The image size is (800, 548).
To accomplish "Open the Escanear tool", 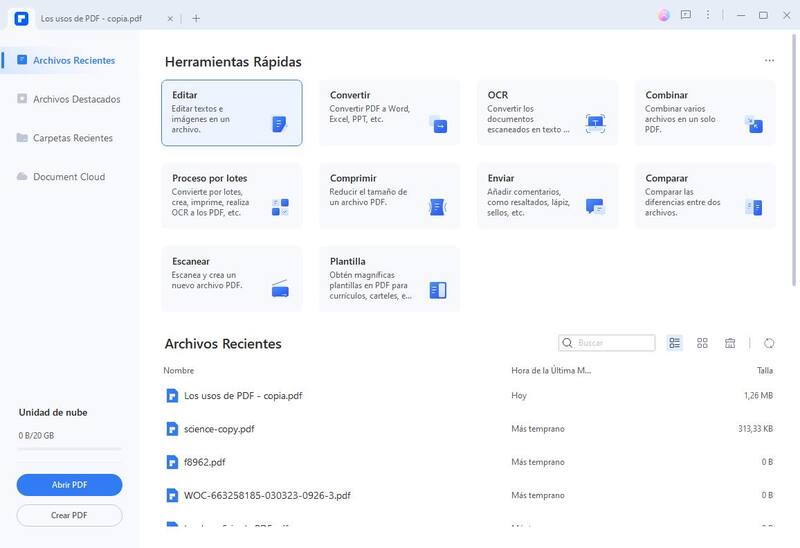I will point(231,279).
